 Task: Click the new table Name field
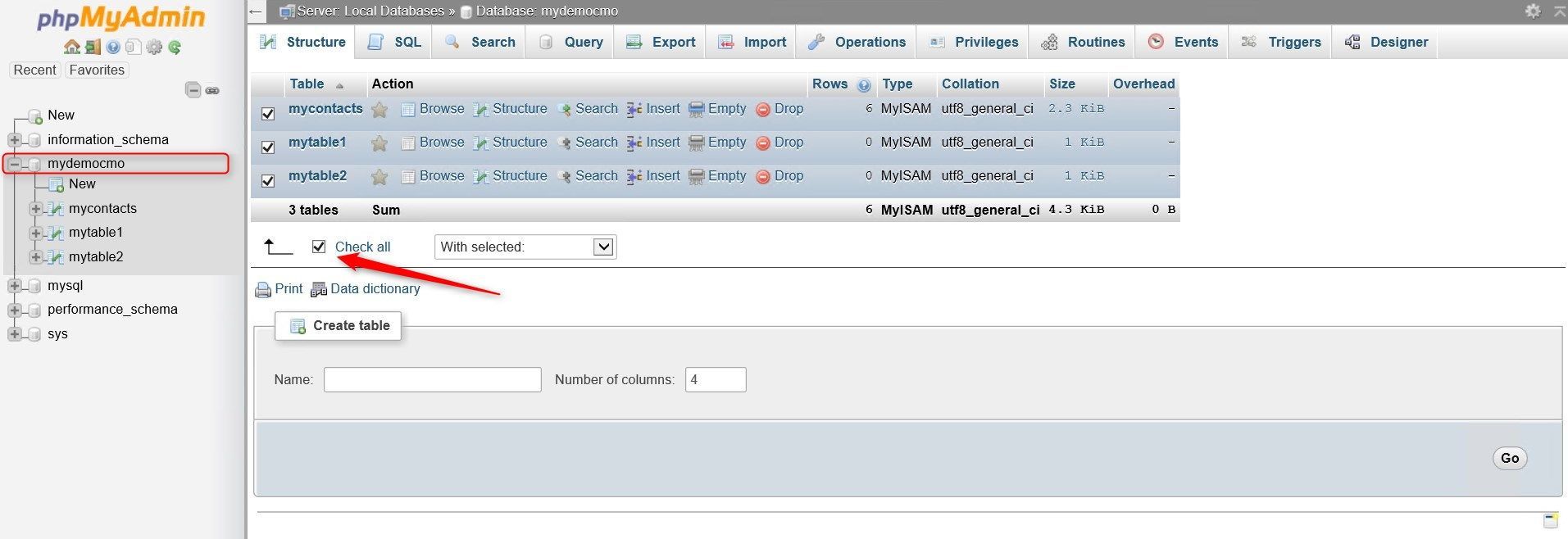[x=433, y=379]
